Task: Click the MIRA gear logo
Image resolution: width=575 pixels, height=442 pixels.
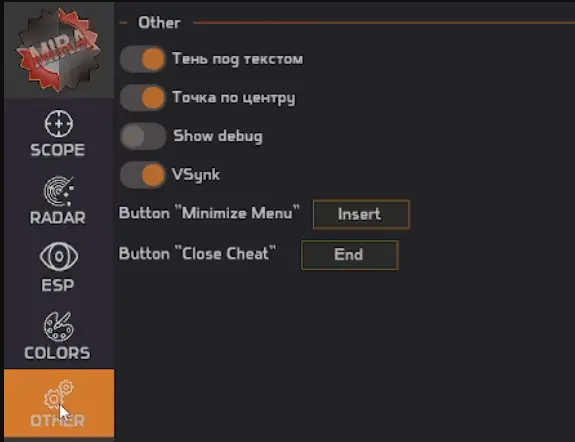Action: [58, 50]
